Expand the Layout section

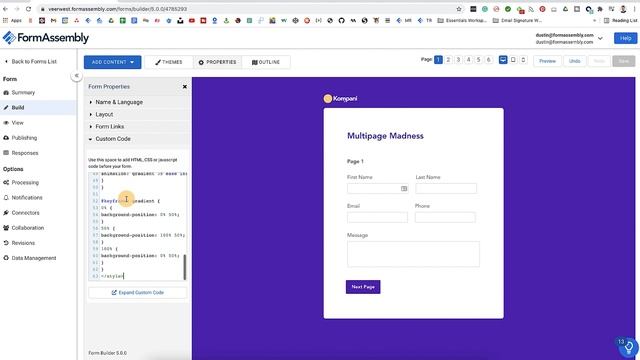(x=138, y=114)
